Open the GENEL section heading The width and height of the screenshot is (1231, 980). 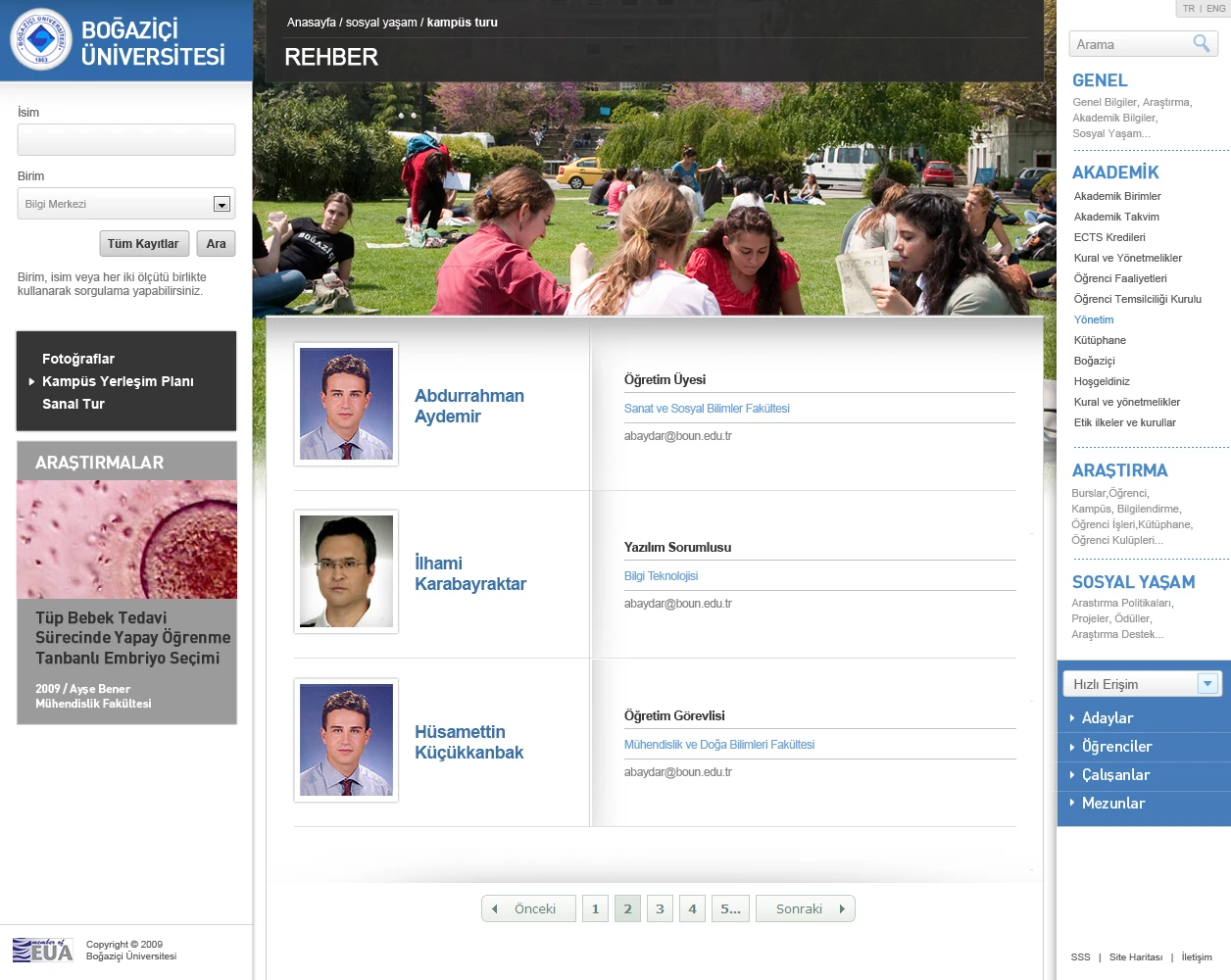[1100, 80]
